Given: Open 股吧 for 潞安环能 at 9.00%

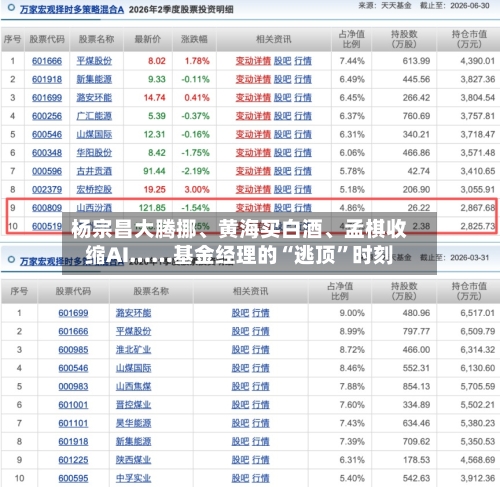Looking at the screenshot, I should [x=240, y=313].
